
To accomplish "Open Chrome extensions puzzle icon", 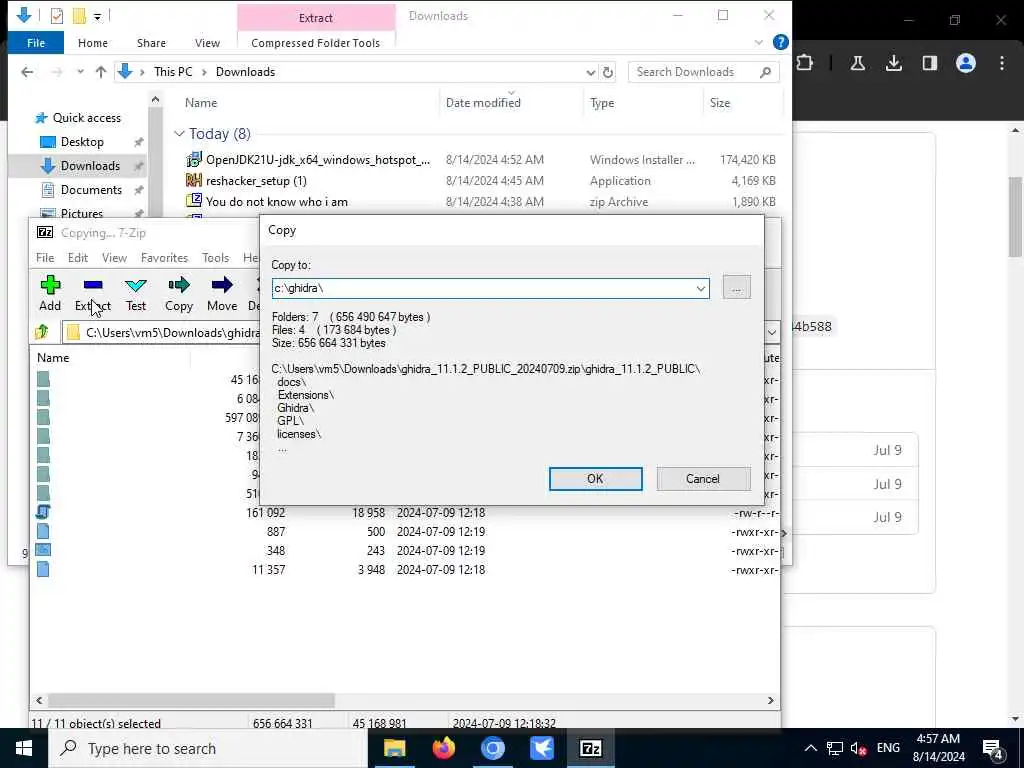I will pos(805,63).
